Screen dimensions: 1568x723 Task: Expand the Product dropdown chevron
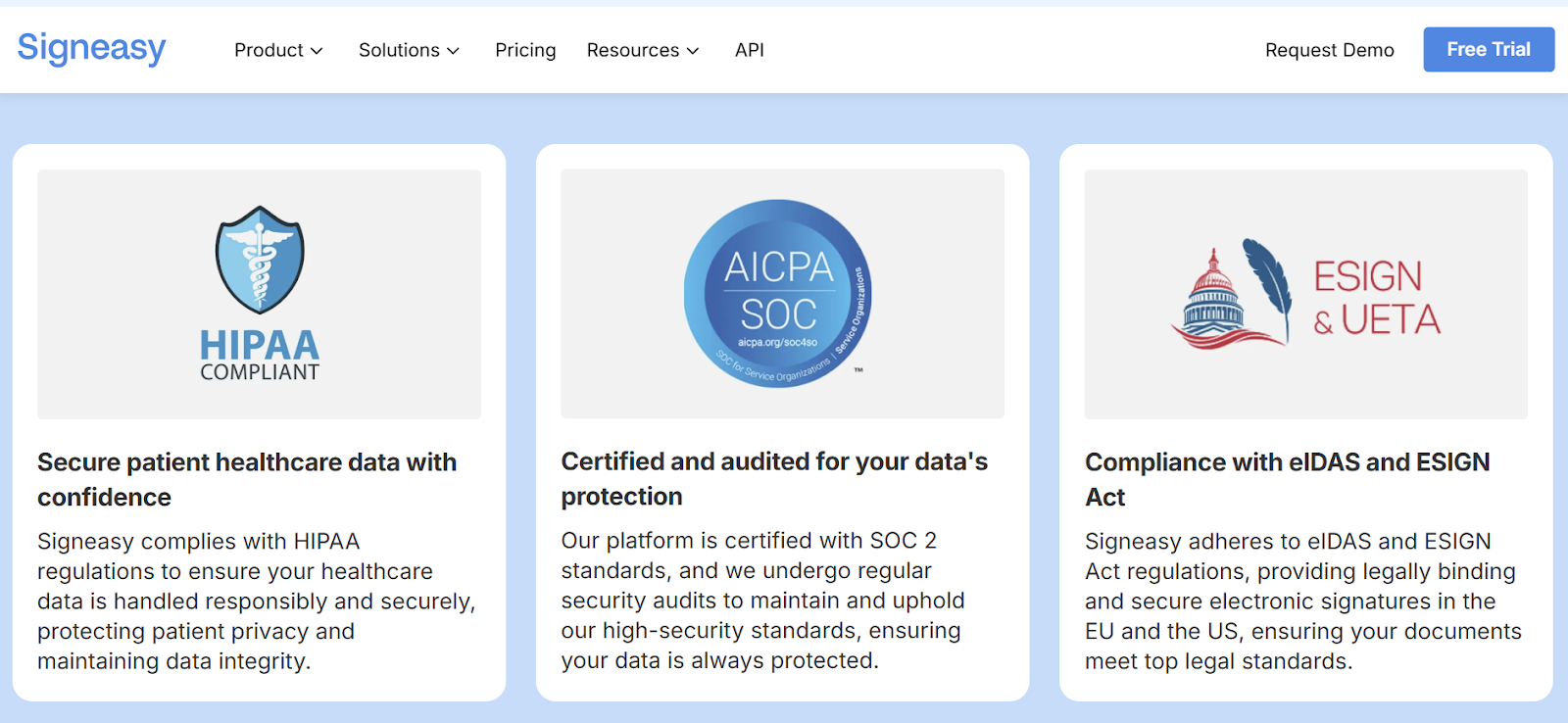[317, 51]
